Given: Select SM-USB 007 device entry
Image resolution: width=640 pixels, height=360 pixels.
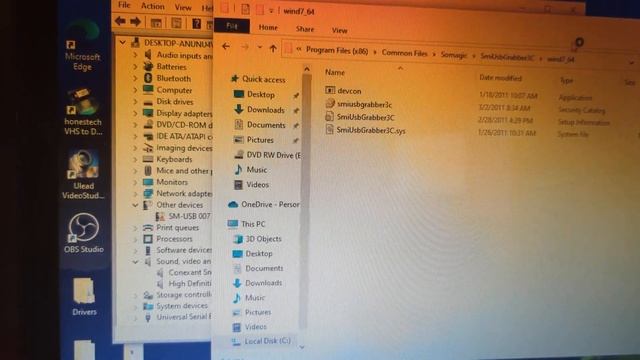Looking at the screenshot, I should click(184, 216).
